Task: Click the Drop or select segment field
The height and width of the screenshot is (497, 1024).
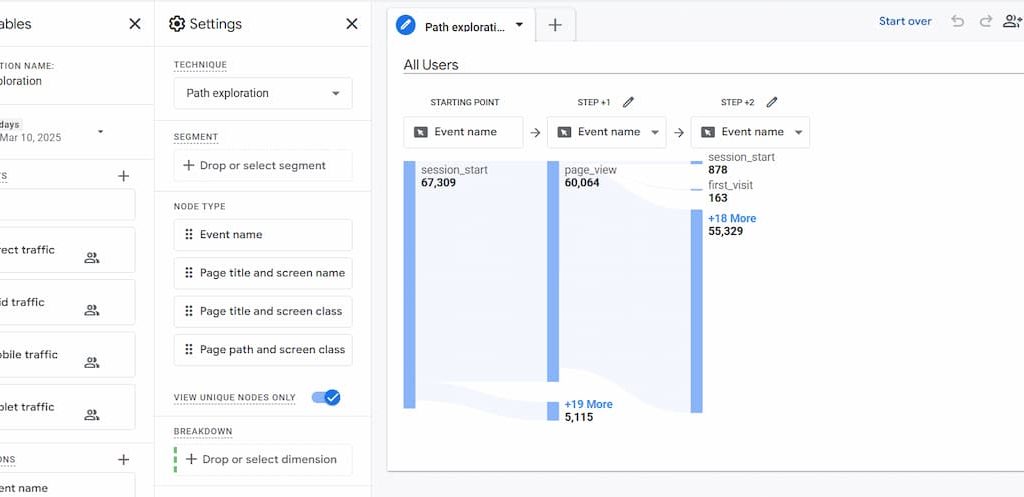Action: tap(263, 165)
